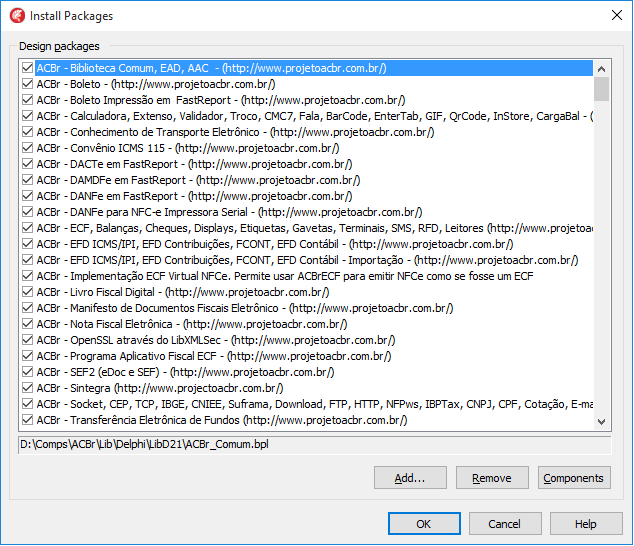The image size is (634, 546).
Task: Click the Cancel button
Action: click(505, 524)
